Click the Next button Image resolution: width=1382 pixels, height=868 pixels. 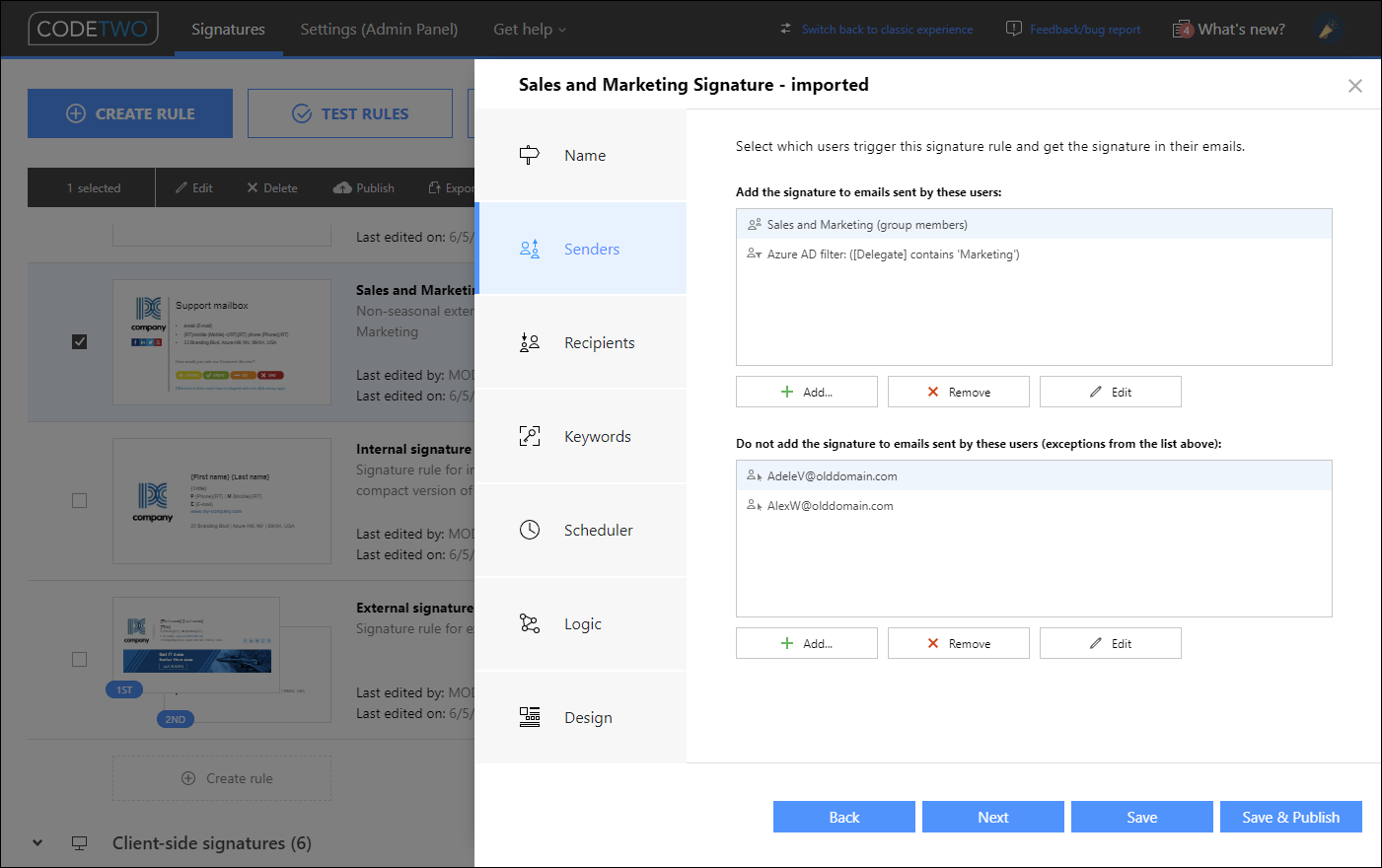coord(993,817)
